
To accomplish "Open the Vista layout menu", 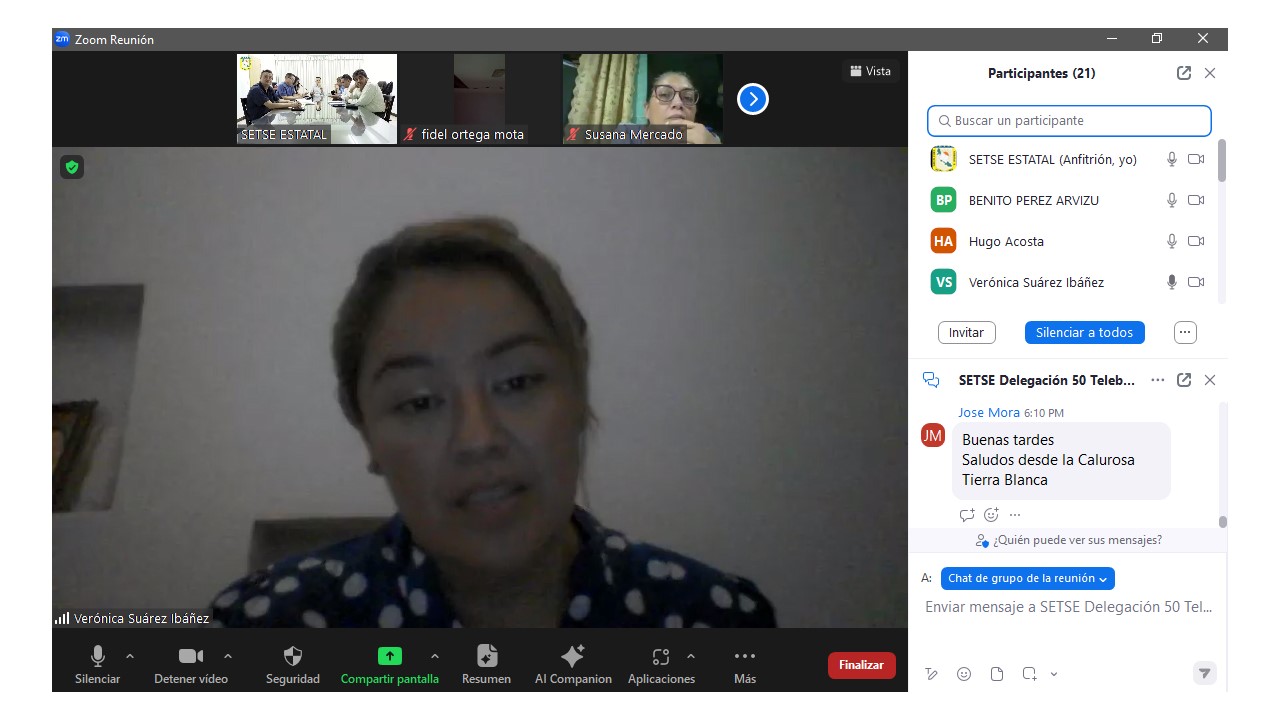I will click(870, 71).
